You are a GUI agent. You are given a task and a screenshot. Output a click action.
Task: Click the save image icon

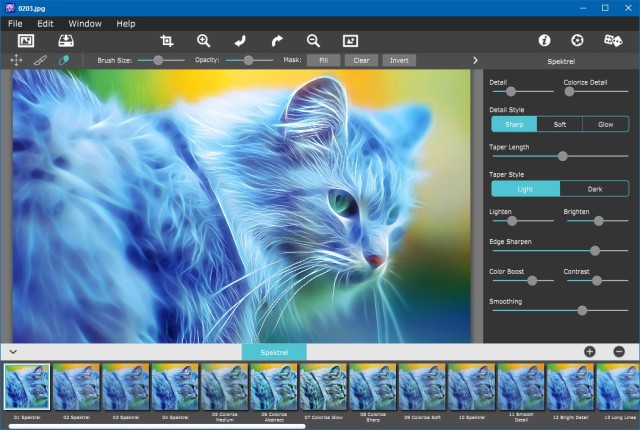(66, 41)
